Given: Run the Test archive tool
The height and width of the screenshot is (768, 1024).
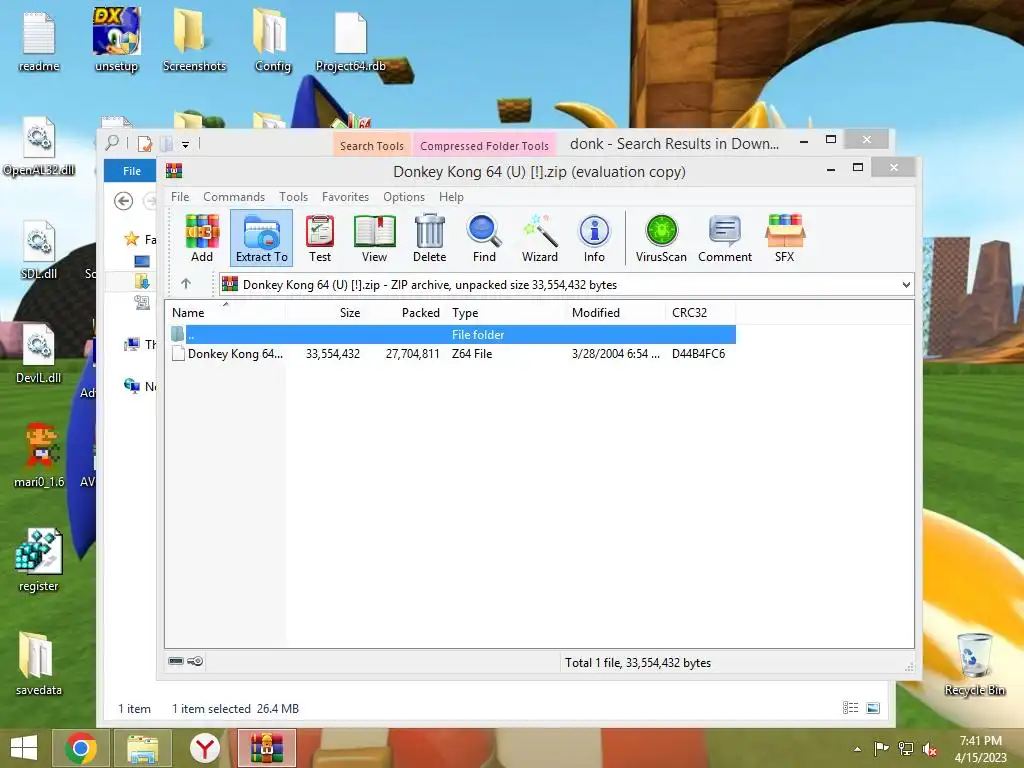Looking at the screenshot, I should [x=320, y=238].
